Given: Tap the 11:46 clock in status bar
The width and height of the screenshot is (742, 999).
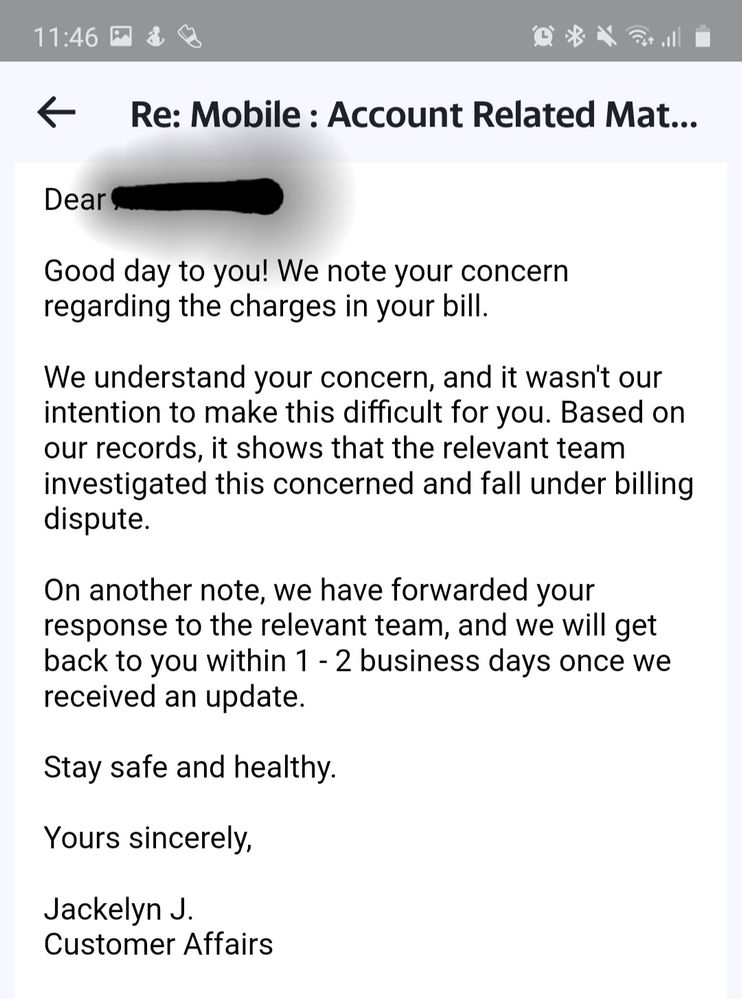Looking at the screenshot, I should pyautogui.click(x=66, y=38).
